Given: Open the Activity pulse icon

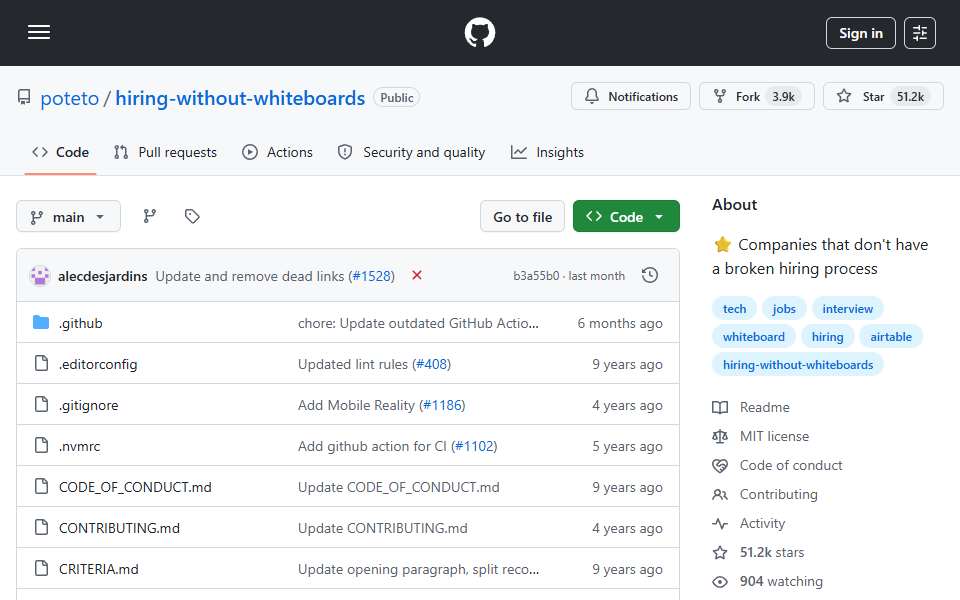Looking at the screenshot, I should 720,523.
